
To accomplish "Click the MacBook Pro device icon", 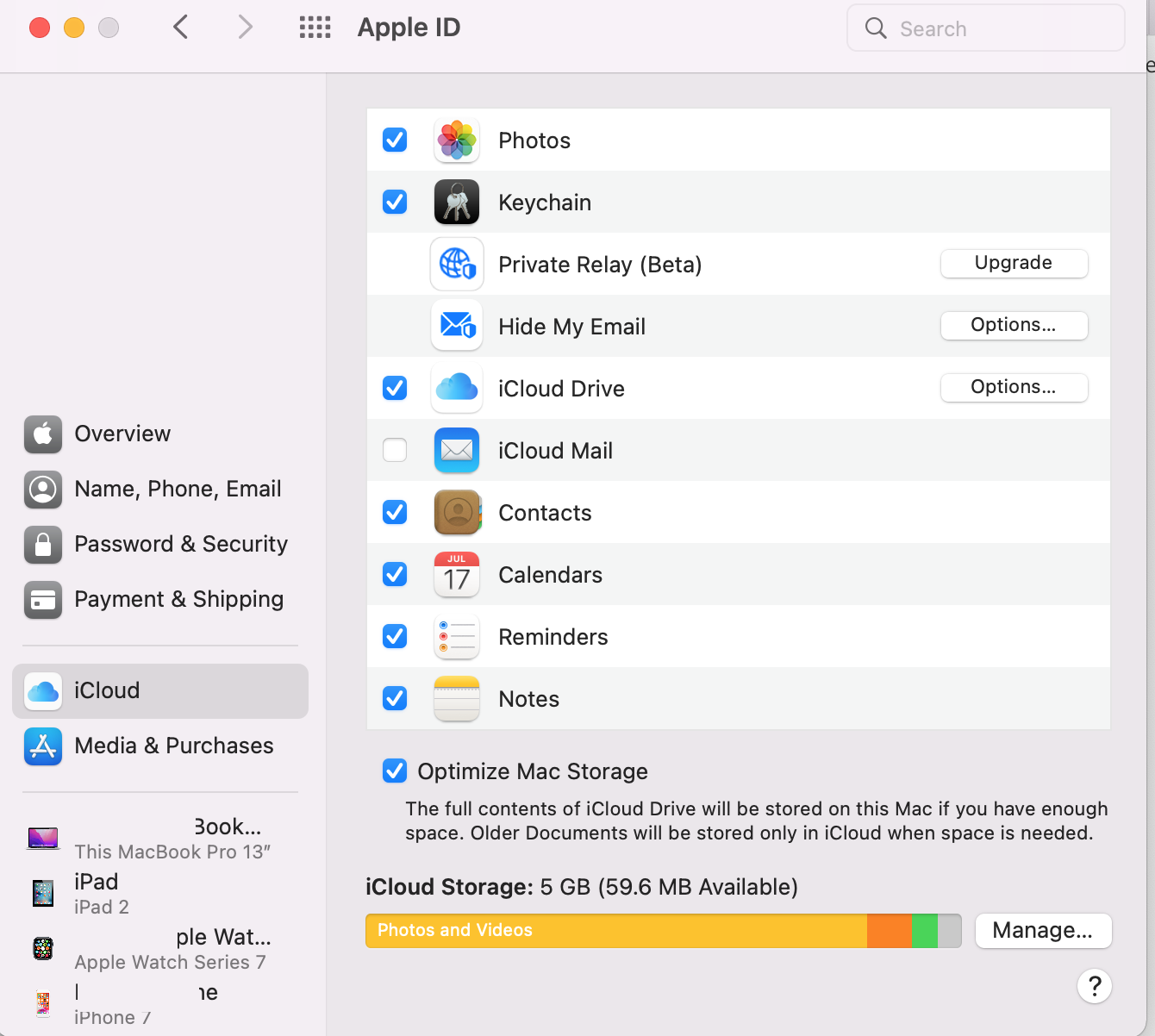I will click(43, 839).
